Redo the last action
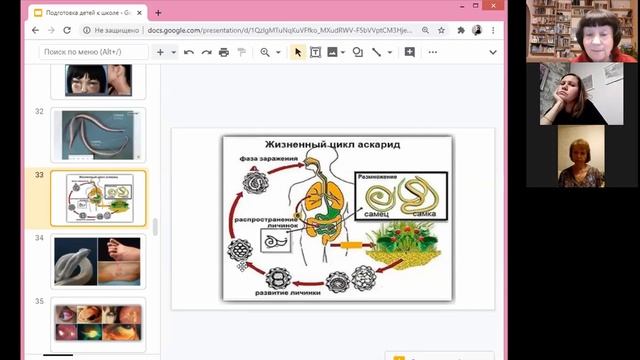This screenshot has width=640, height=360. point(206,52)
